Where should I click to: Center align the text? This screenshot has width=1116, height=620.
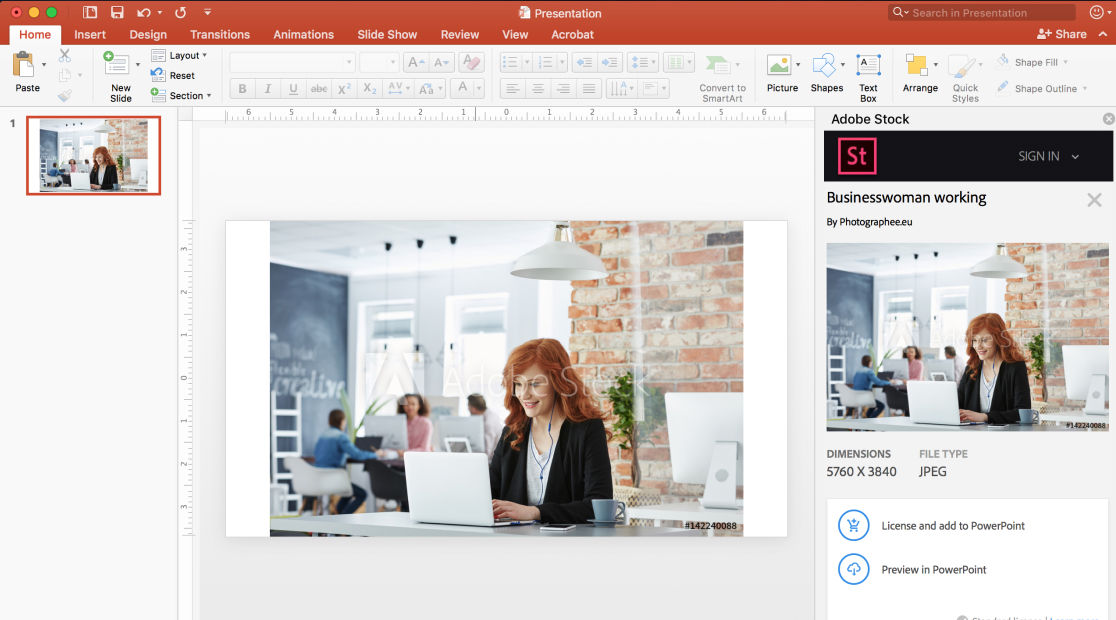(x=538, y=89)
